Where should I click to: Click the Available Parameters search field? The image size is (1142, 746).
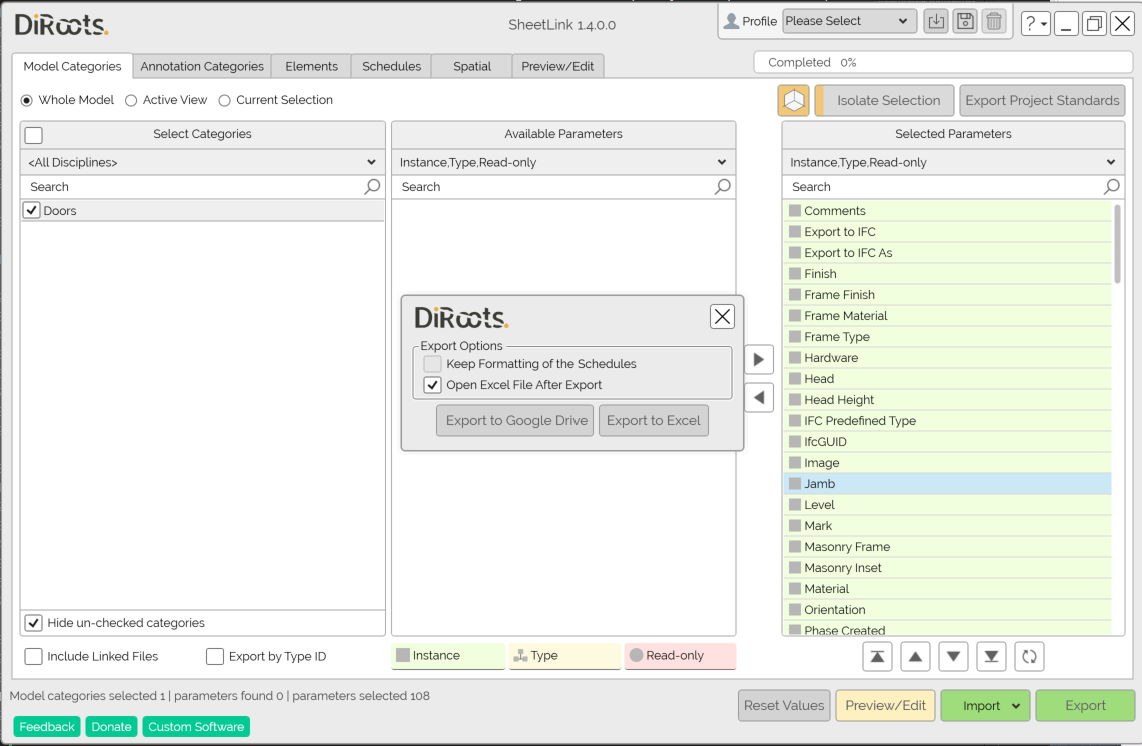tap(564, 186)
